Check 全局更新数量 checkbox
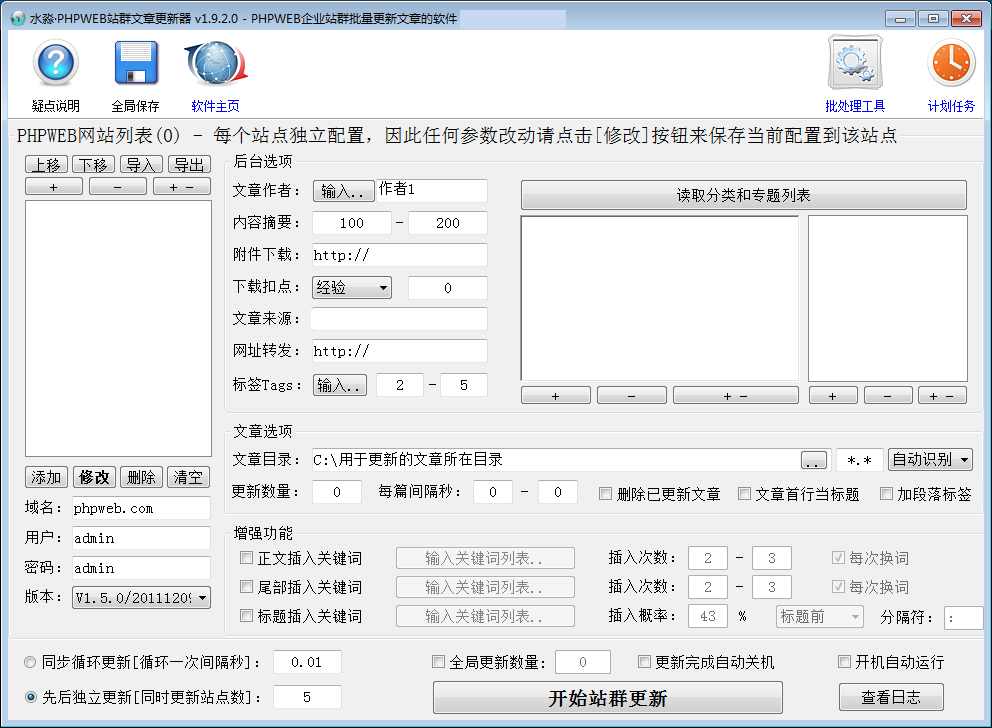 click(x=438, y=662)
